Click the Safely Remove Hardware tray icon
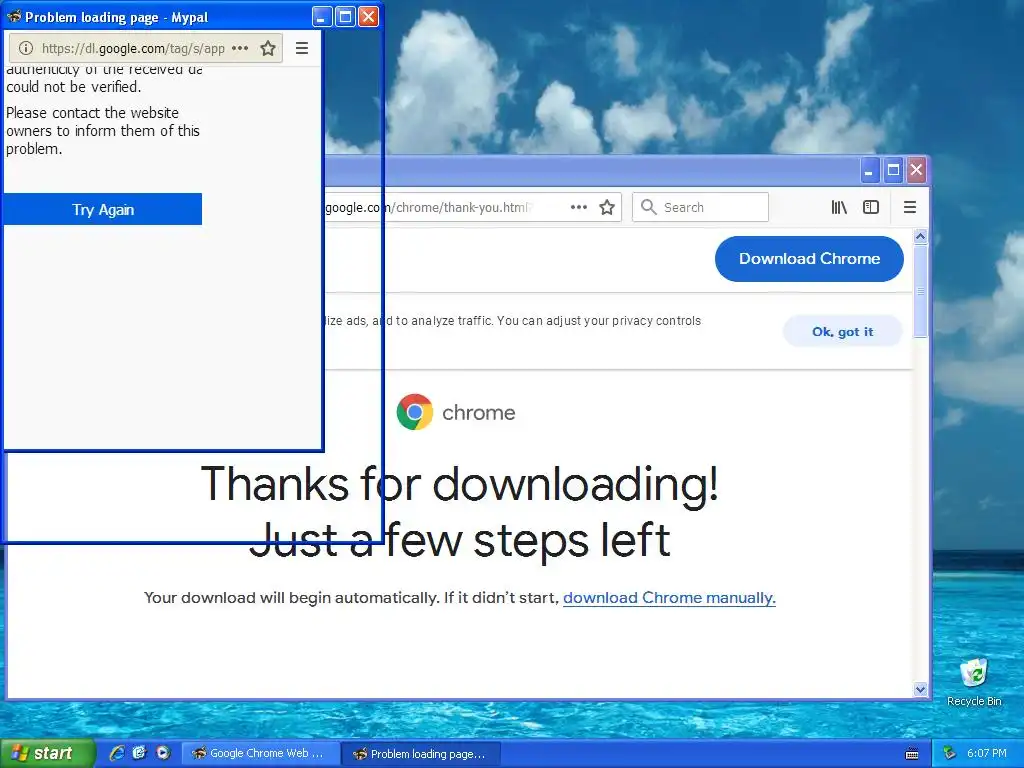Viewport: 1024px width, 768px height. tap(950, 754)
